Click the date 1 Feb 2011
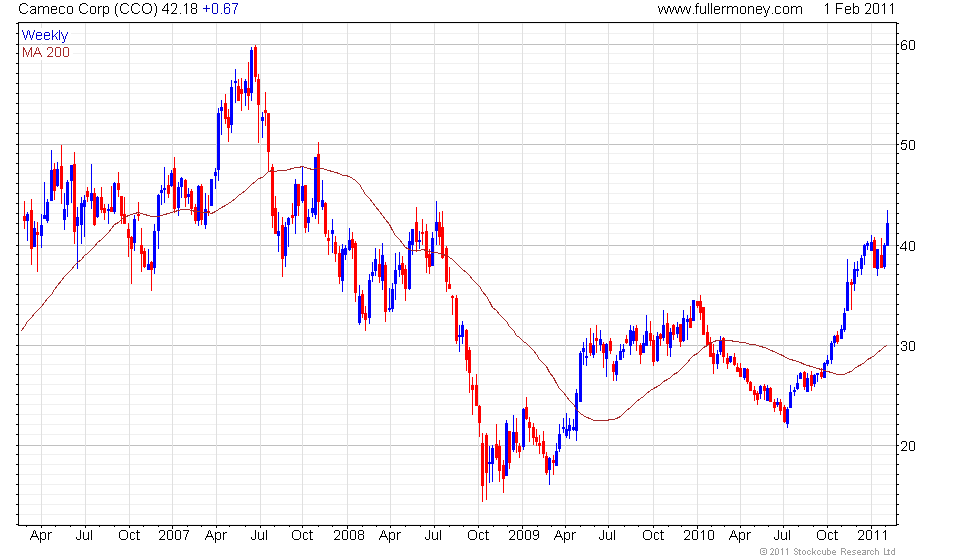 click(x=859, y=9)
